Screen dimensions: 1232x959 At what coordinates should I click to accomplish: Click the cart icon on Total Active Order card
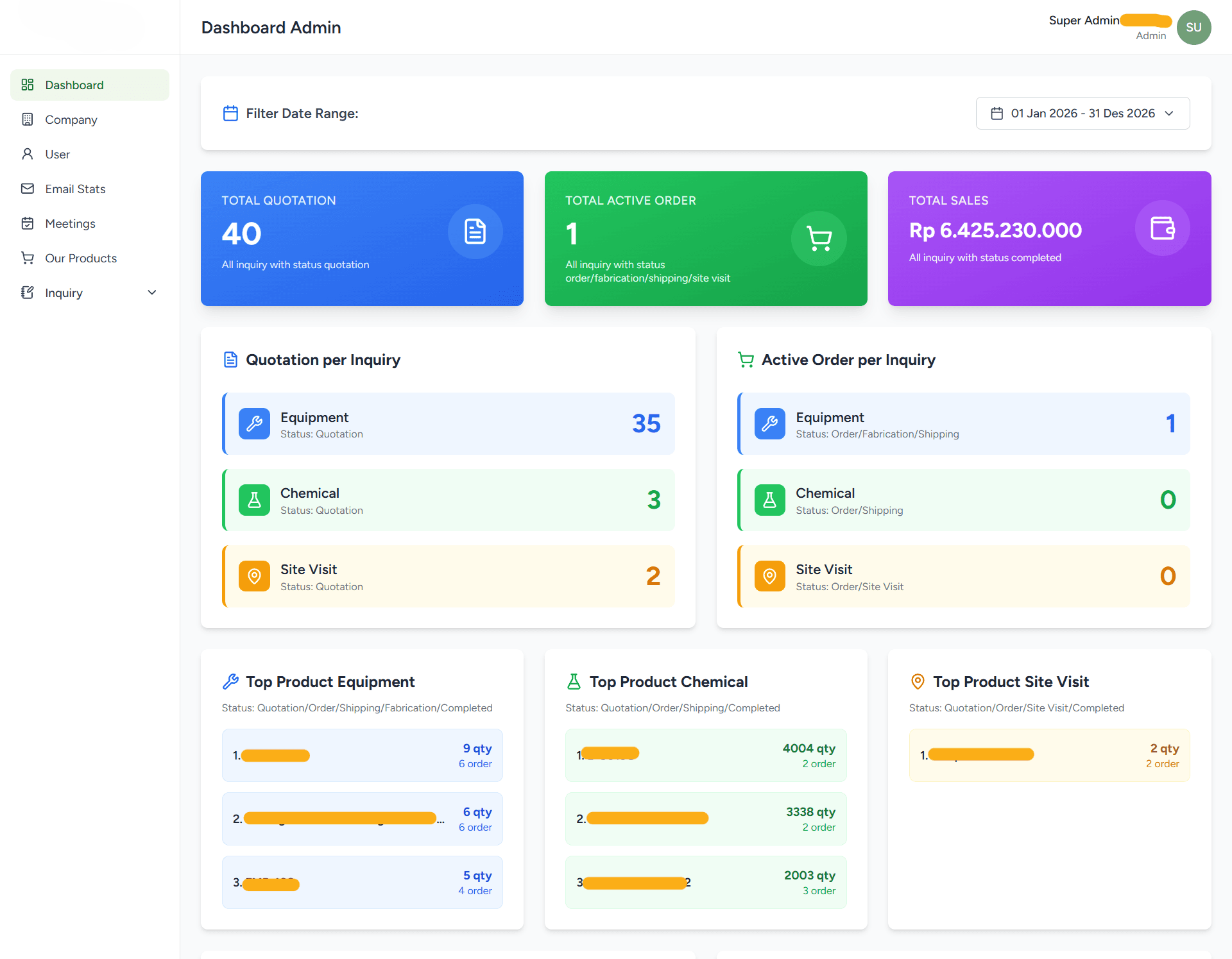pos(819,239)
